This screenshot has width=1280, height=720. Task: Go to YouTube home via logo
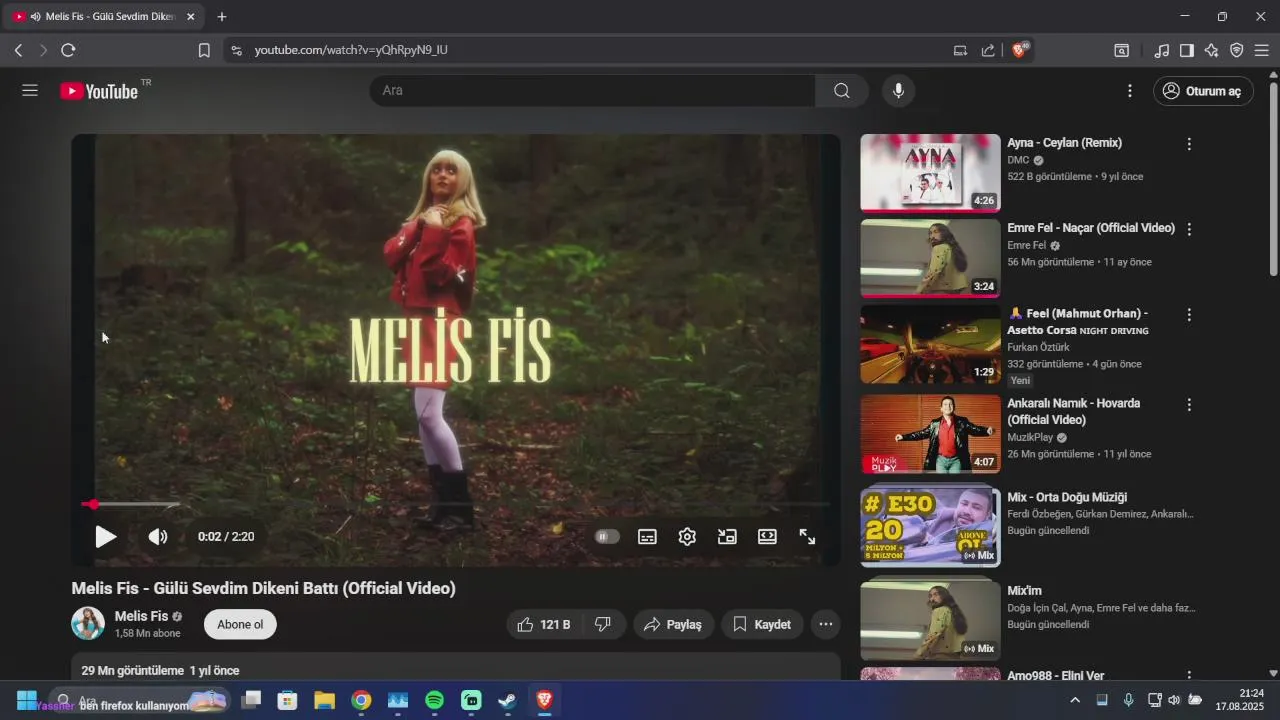98,91
